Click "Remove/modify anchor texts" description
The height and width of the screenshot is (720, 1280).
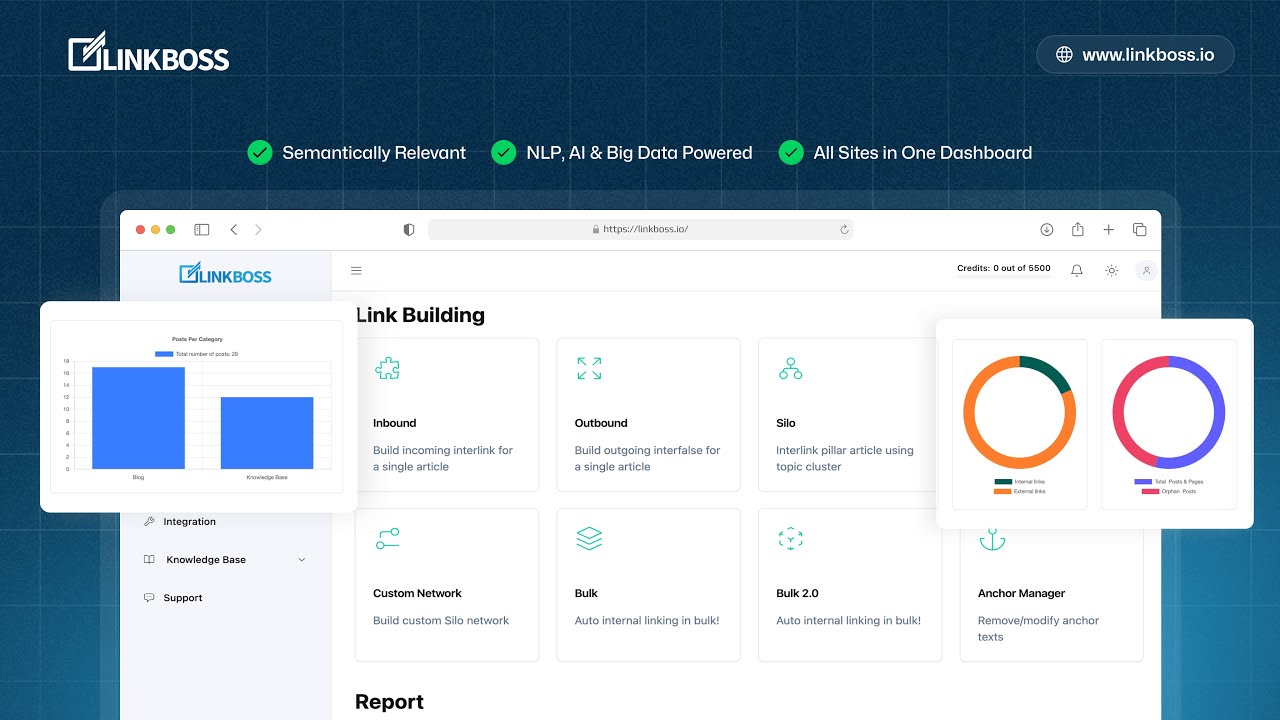[x=1038, y=628]
